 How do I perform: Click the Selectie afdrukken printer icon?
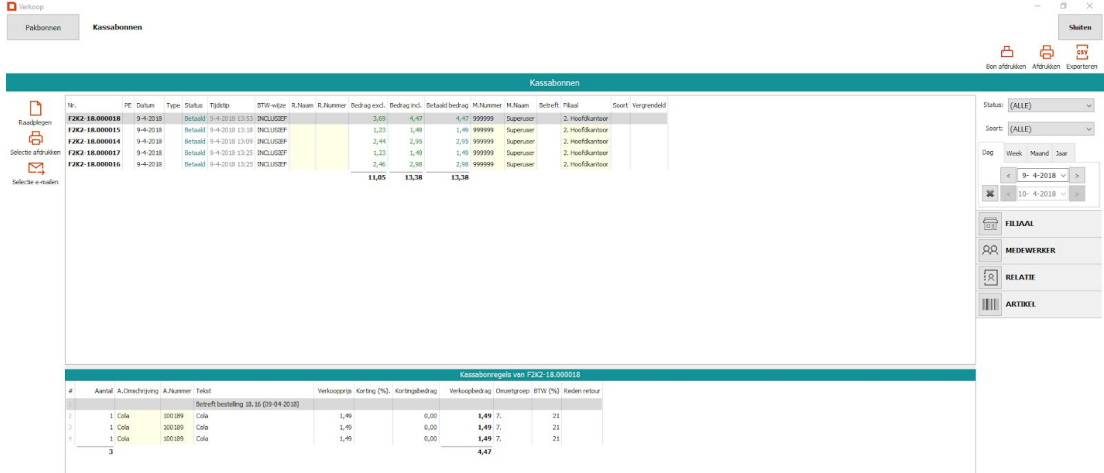[x=35, y=139]
